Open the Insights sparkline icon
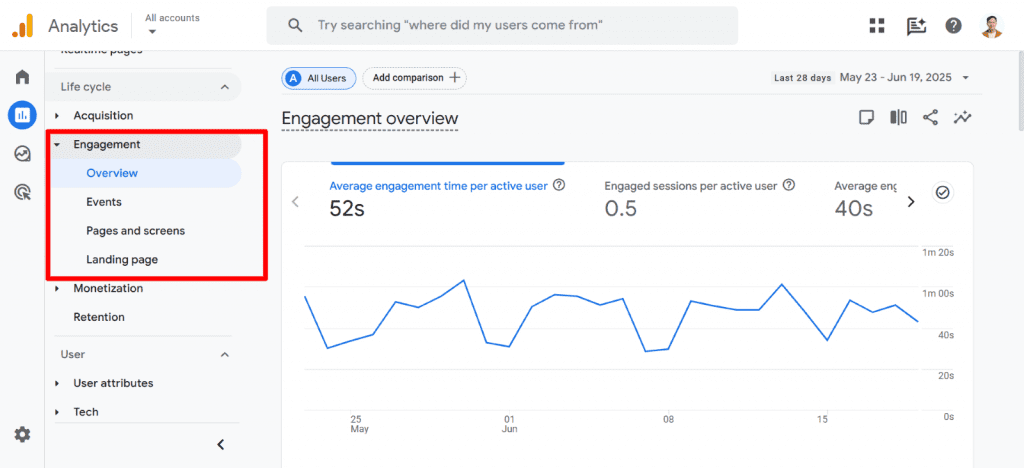 point(962,117)
